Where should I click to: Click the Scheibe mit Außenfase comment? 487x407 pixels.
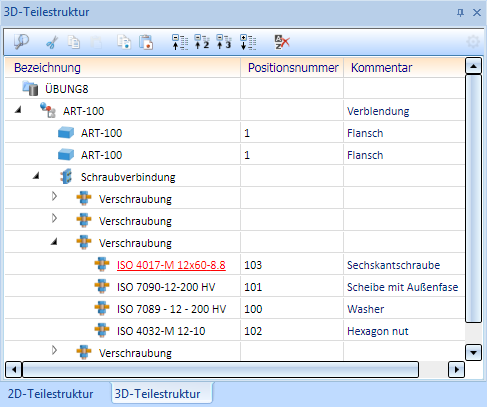click(x=404, y=287)
